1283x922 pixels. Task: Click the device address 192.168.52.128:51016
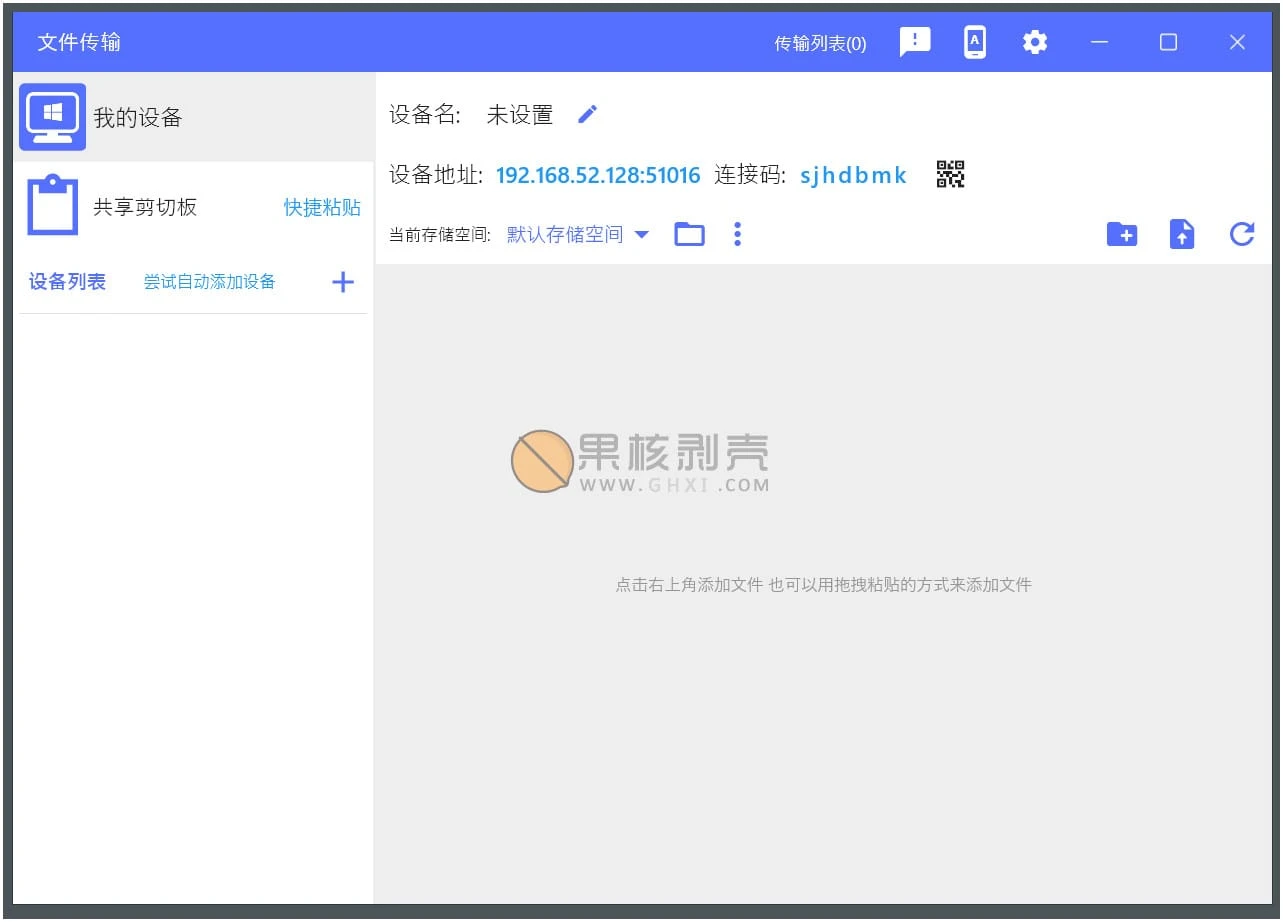click(x=598, y=176)
